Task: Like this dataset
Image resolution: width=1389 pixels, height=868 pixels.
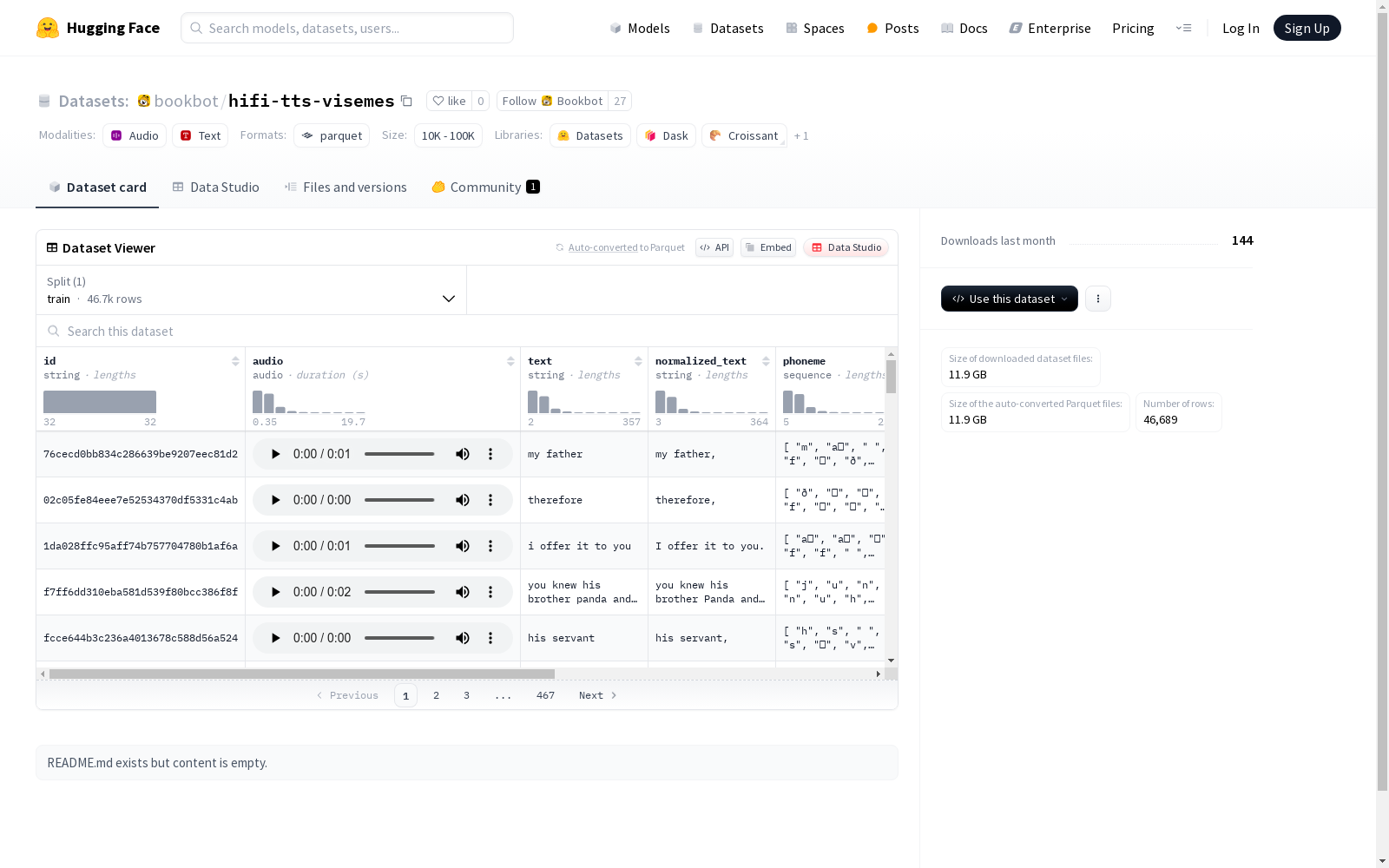Action: (450, 101)
